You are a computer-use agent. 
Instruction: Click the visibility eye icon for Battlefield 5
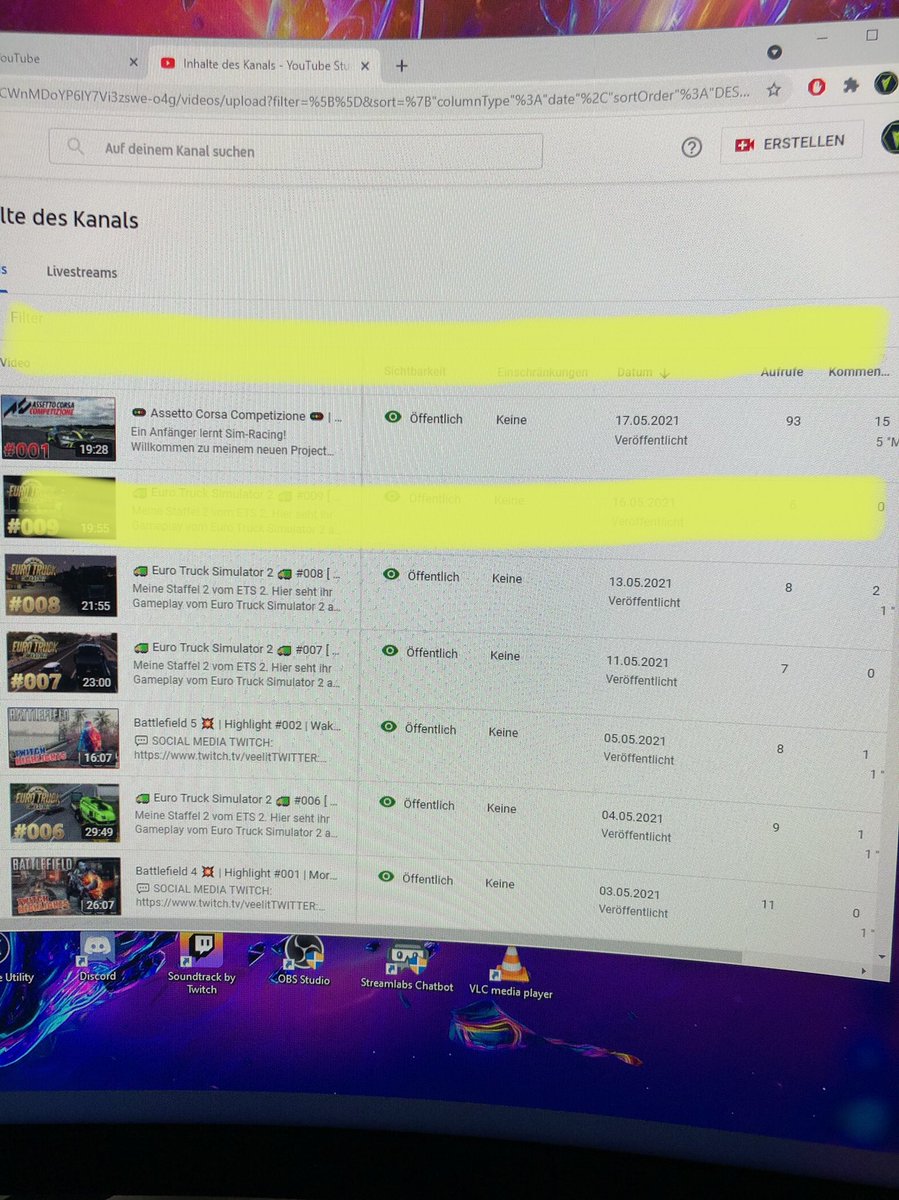tap(388, 727)
